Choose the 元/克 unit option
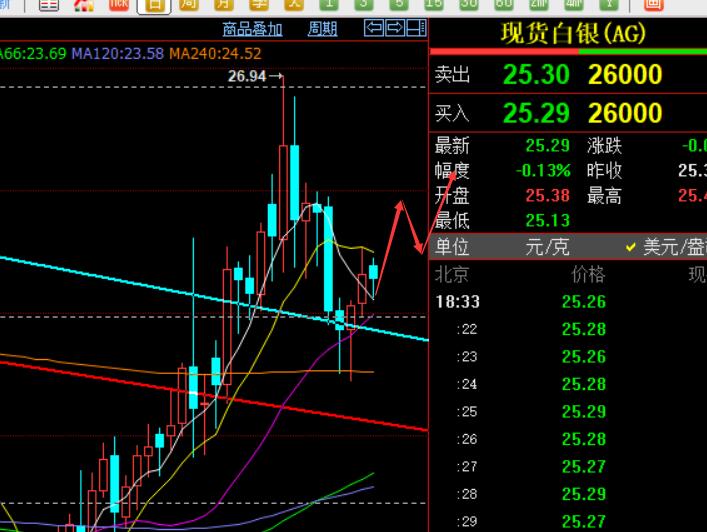This screenshot has height=532, width=707. tap(547, 247)
